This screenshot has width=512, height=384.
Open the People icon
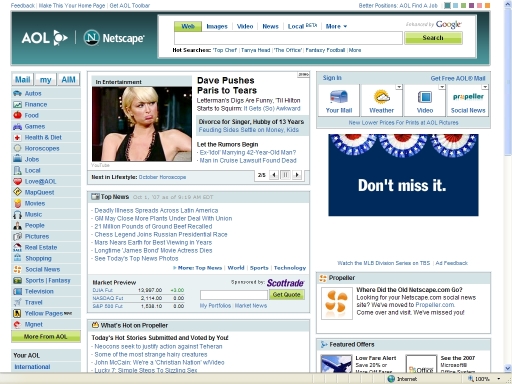click(17, 225)
